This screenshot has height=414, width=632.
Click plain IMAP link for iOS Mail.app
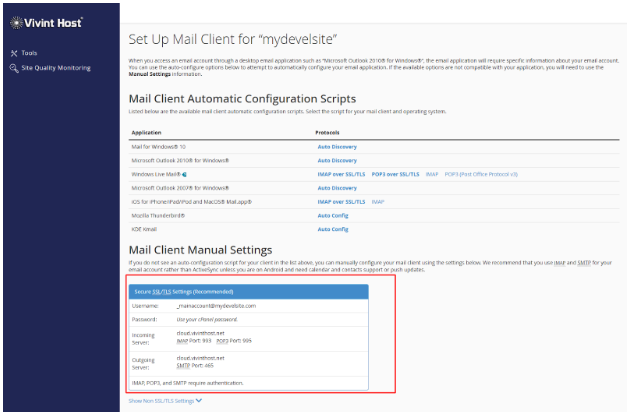[378, 201]
